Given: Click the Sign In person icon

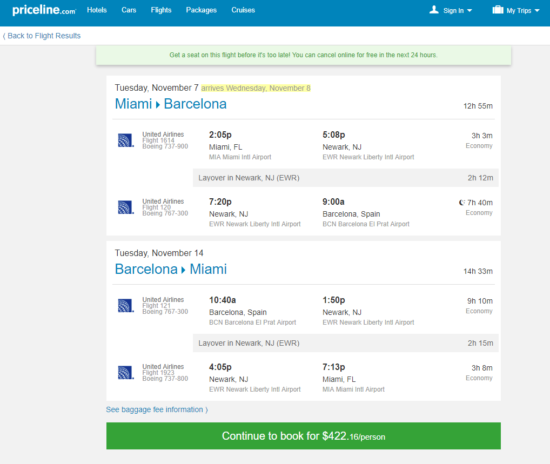Looking at the screenshot, I should pos(434,10).
